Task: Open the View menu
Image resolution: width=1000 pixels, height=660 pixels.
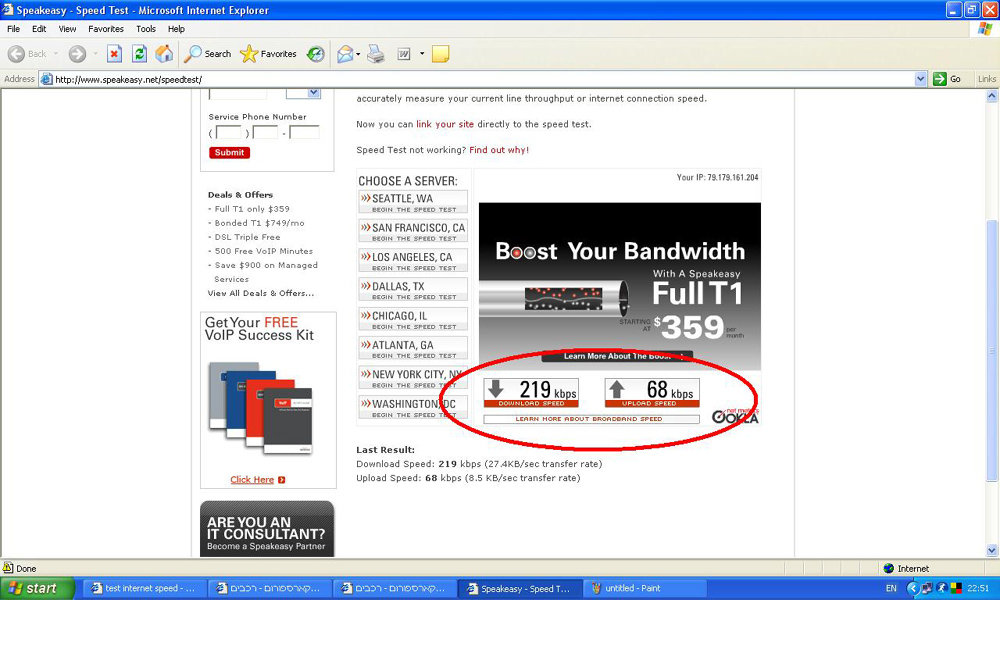Action: tap(67, 29)
